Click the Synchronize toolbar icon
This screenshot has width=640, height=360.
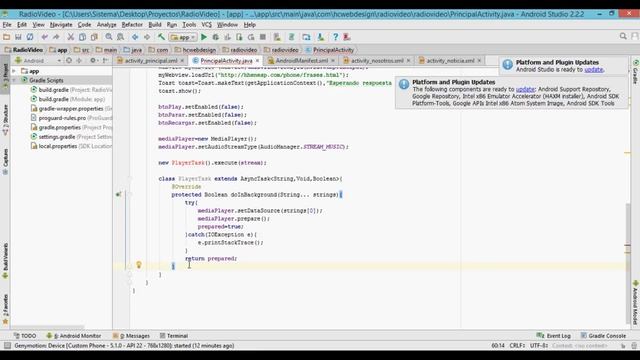pos(30,37)
